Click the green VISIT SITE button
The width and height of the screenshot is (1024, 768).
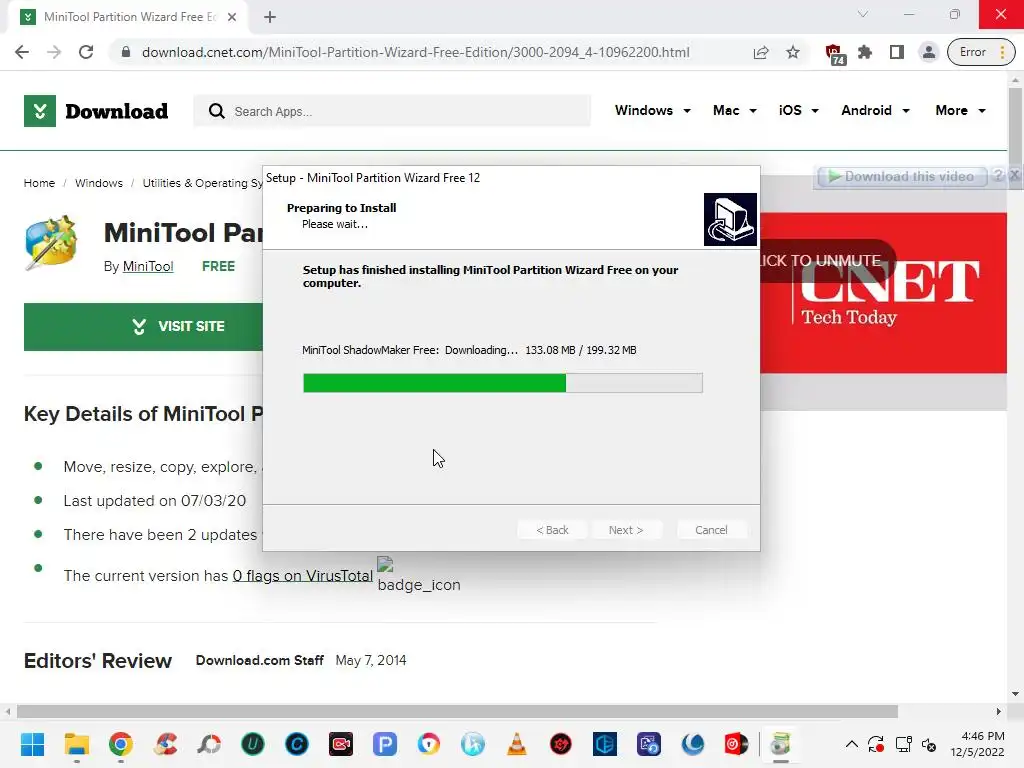pyautogui.click(x=143, y=327)
